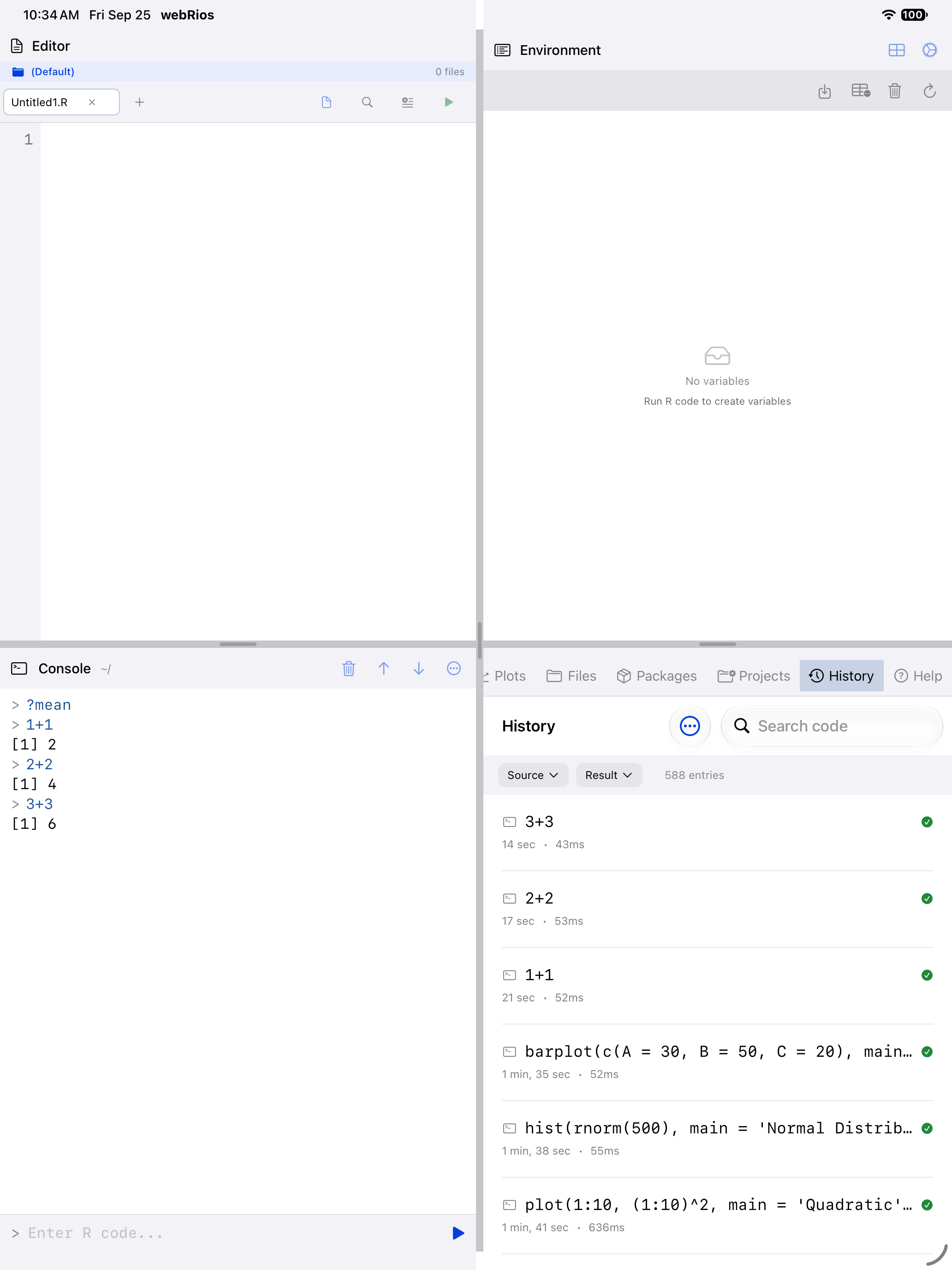
Task: Delete variables with the Environment trash icon
Action: pos(895,91)
